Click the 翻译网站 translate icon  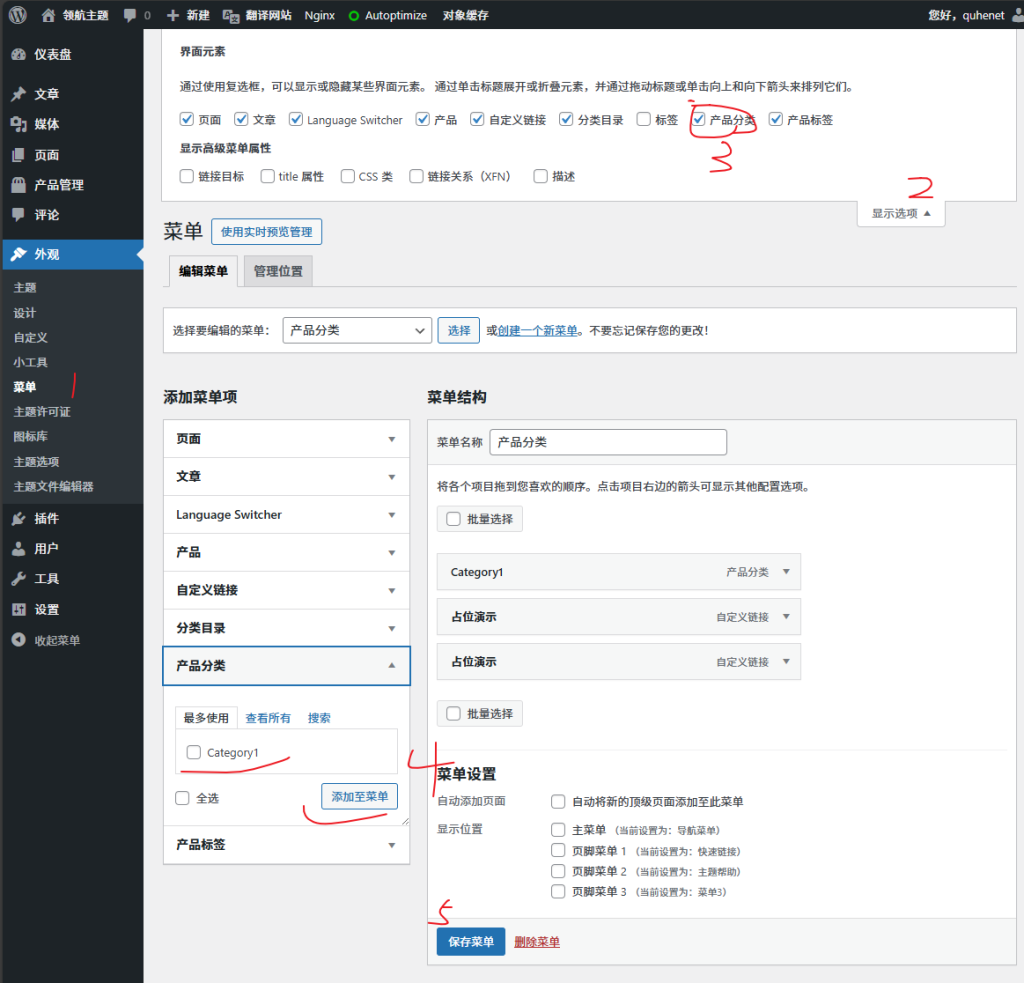pos(231,16)
